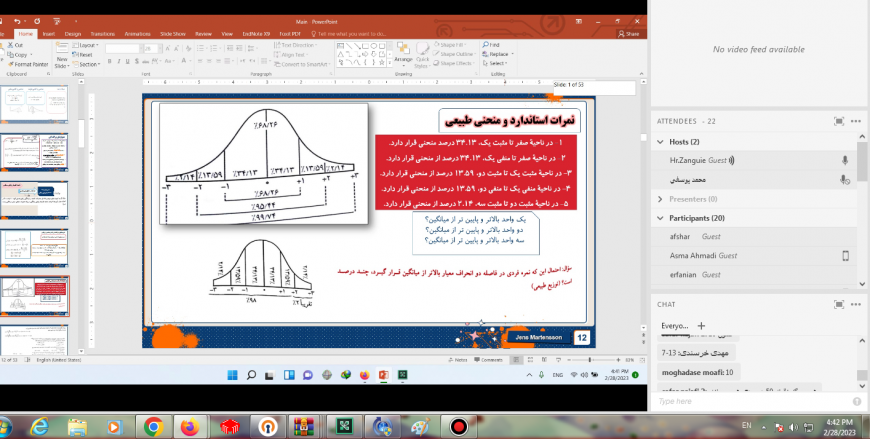
Task: Open the Select dropdown in Editing group
Action: tap(494, 63)
